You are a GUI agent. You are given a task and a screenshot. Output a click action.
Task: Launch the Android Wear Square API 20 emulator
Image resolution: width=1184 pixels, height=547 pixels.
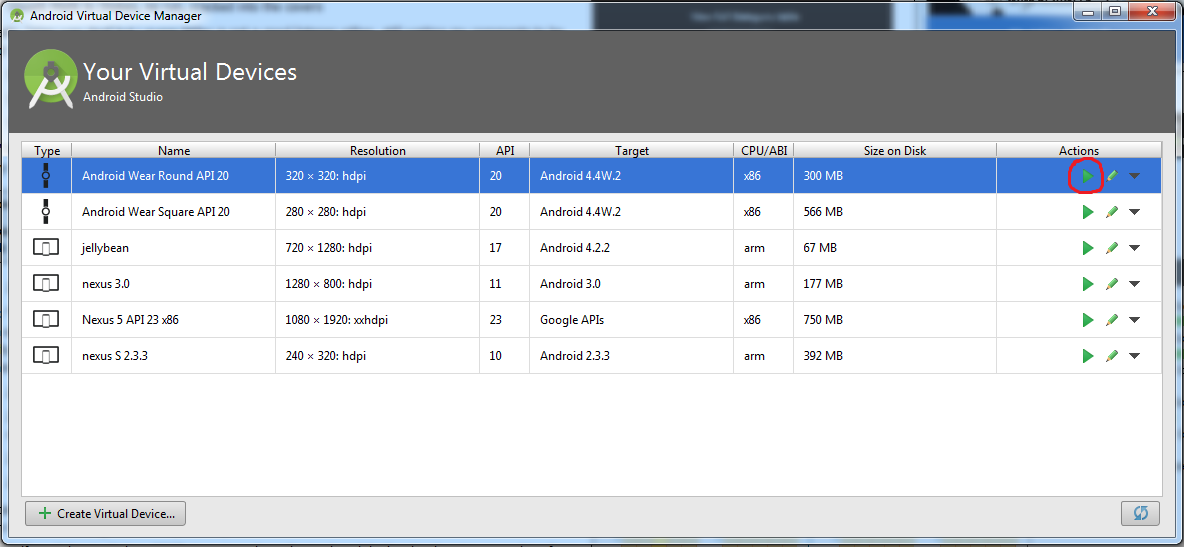point(1087,212)
